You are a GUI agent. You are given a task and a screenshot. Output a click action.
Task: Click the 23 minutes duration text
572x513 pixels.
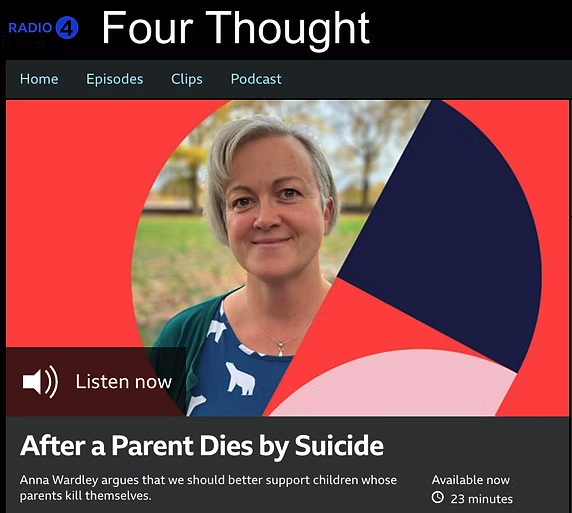pos(482,499)
